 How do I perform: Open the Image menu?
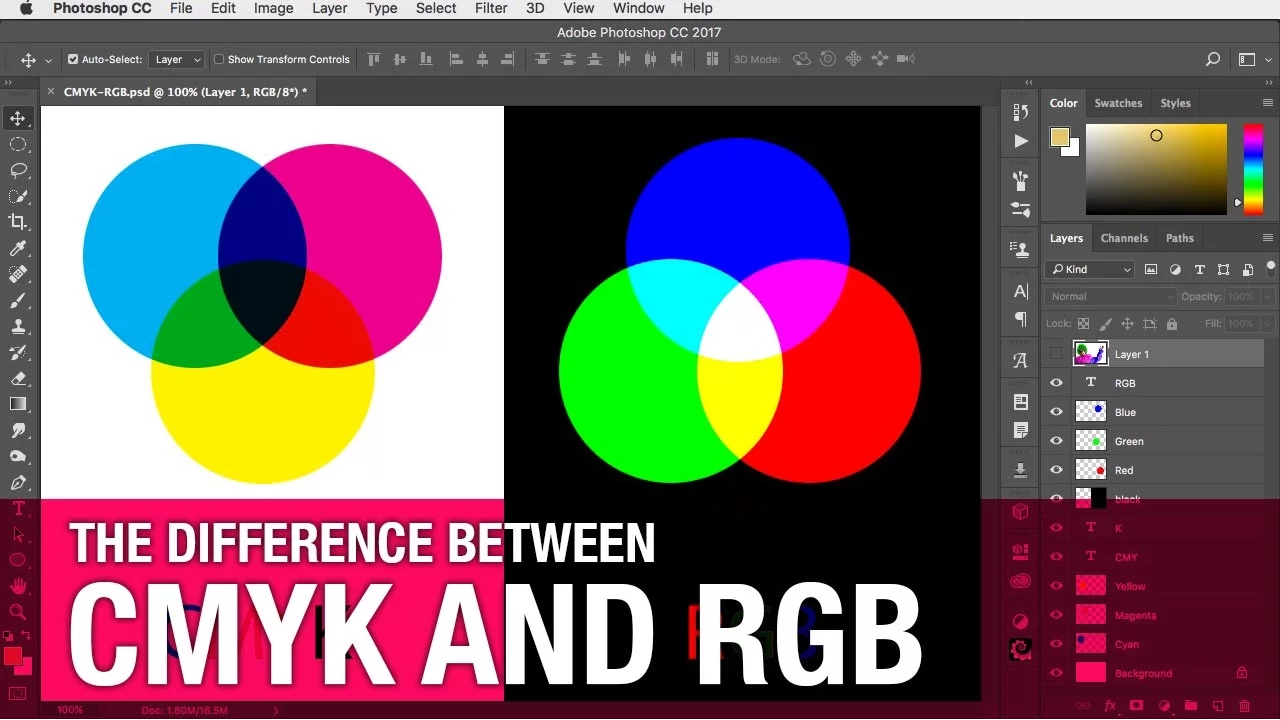pyautogui.click(x=273, y=8)
